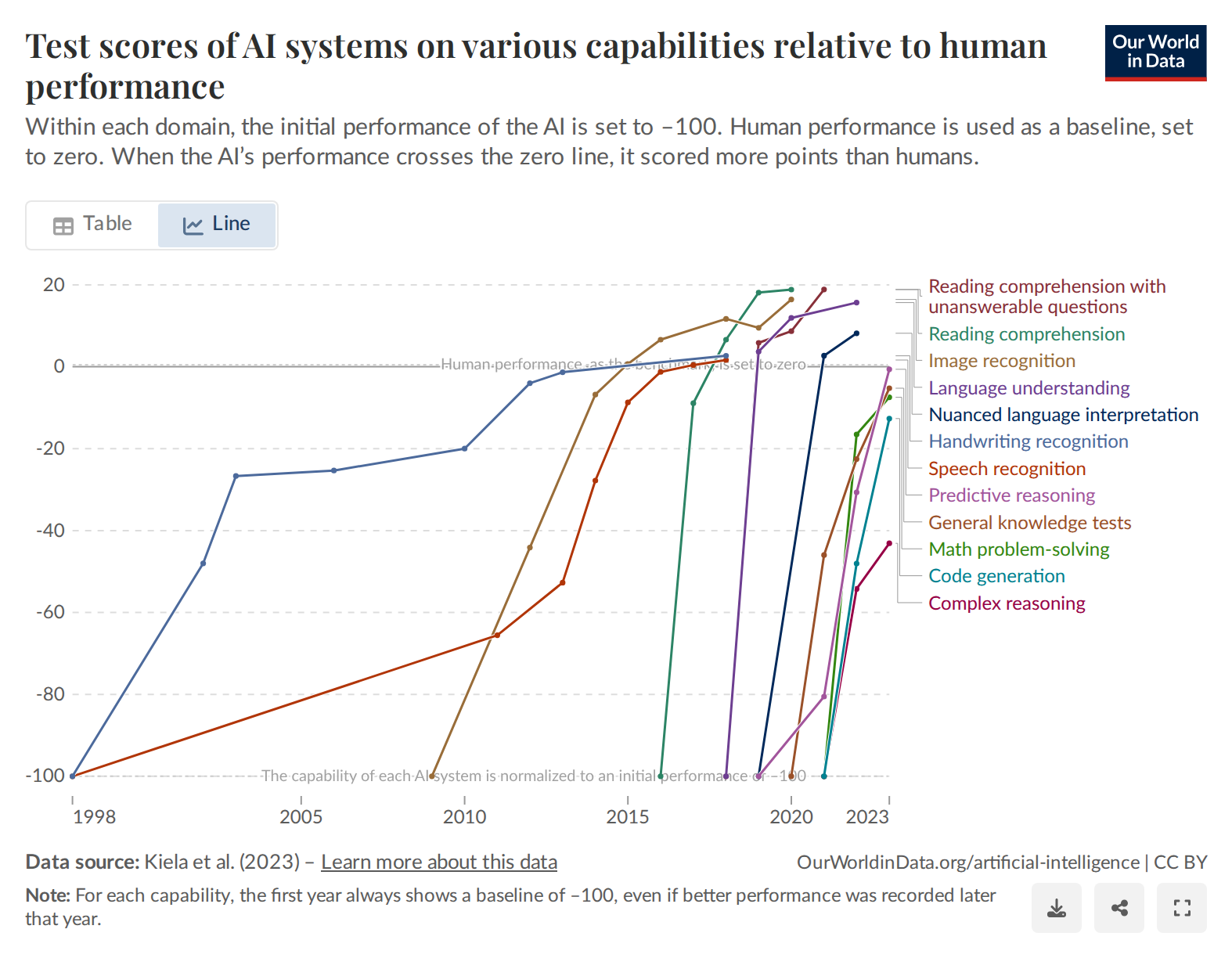Image resolution: width=1232 pixels, height=958 pixels.
Task: Click 'General knowledge tests' legend label
Action: point(1029,523)
